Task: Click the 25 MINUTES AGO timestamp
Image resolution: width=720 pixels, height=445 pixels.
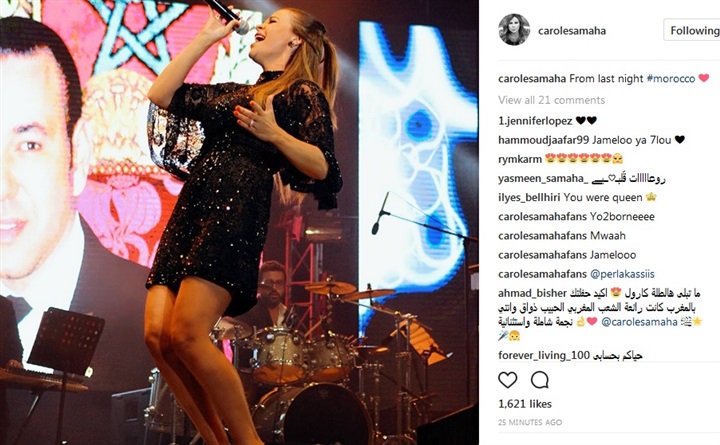Action: coord(530,422)
